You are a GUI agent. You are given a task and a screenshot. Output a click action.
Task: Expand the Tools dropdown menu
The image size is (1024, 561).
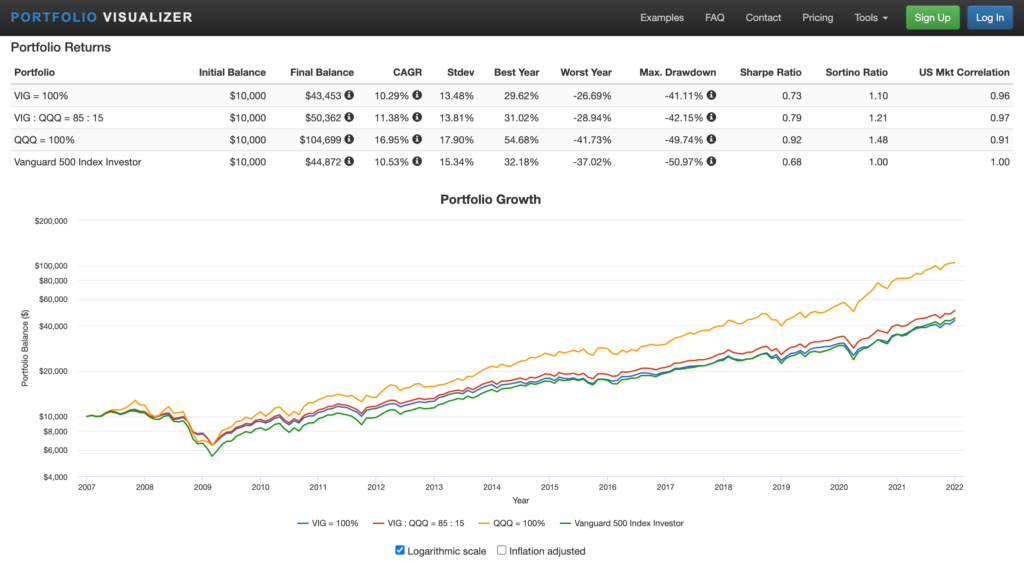[x=871, y=18]
